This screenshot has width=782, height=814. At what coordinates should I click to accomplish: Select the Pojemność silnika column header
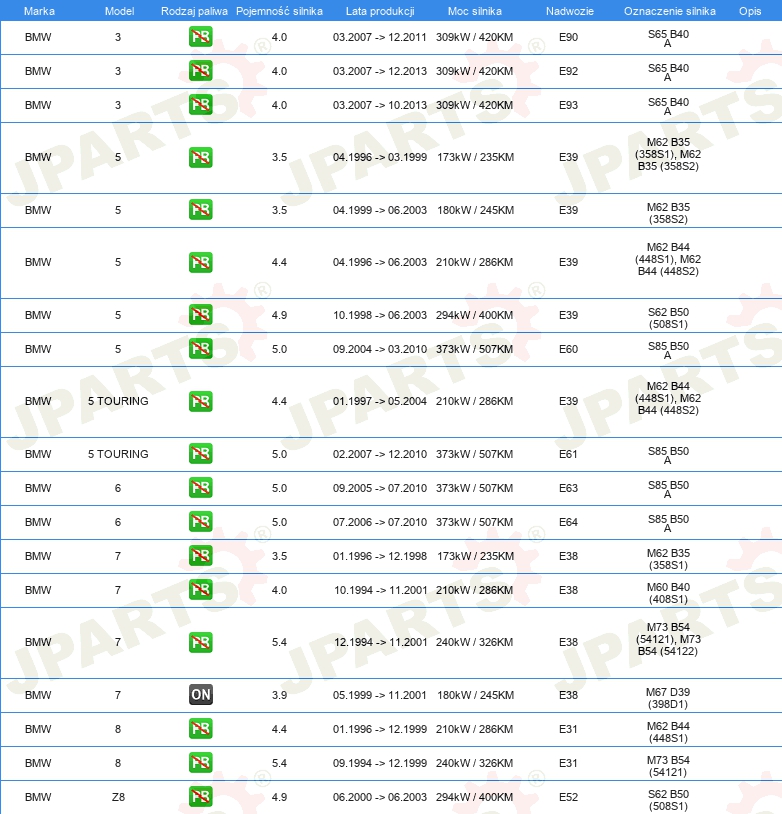[x=279, y=10]
